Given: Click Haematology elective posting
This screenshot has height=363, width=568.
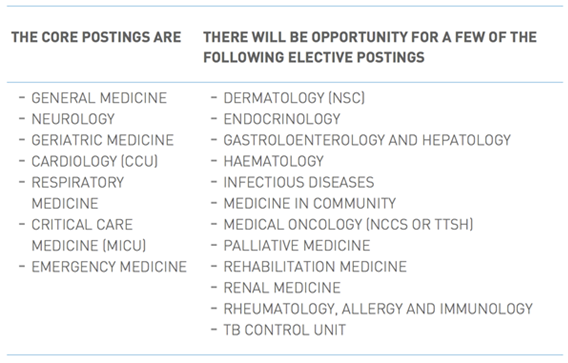Looking at the screenshot, I should coord(273,161).
